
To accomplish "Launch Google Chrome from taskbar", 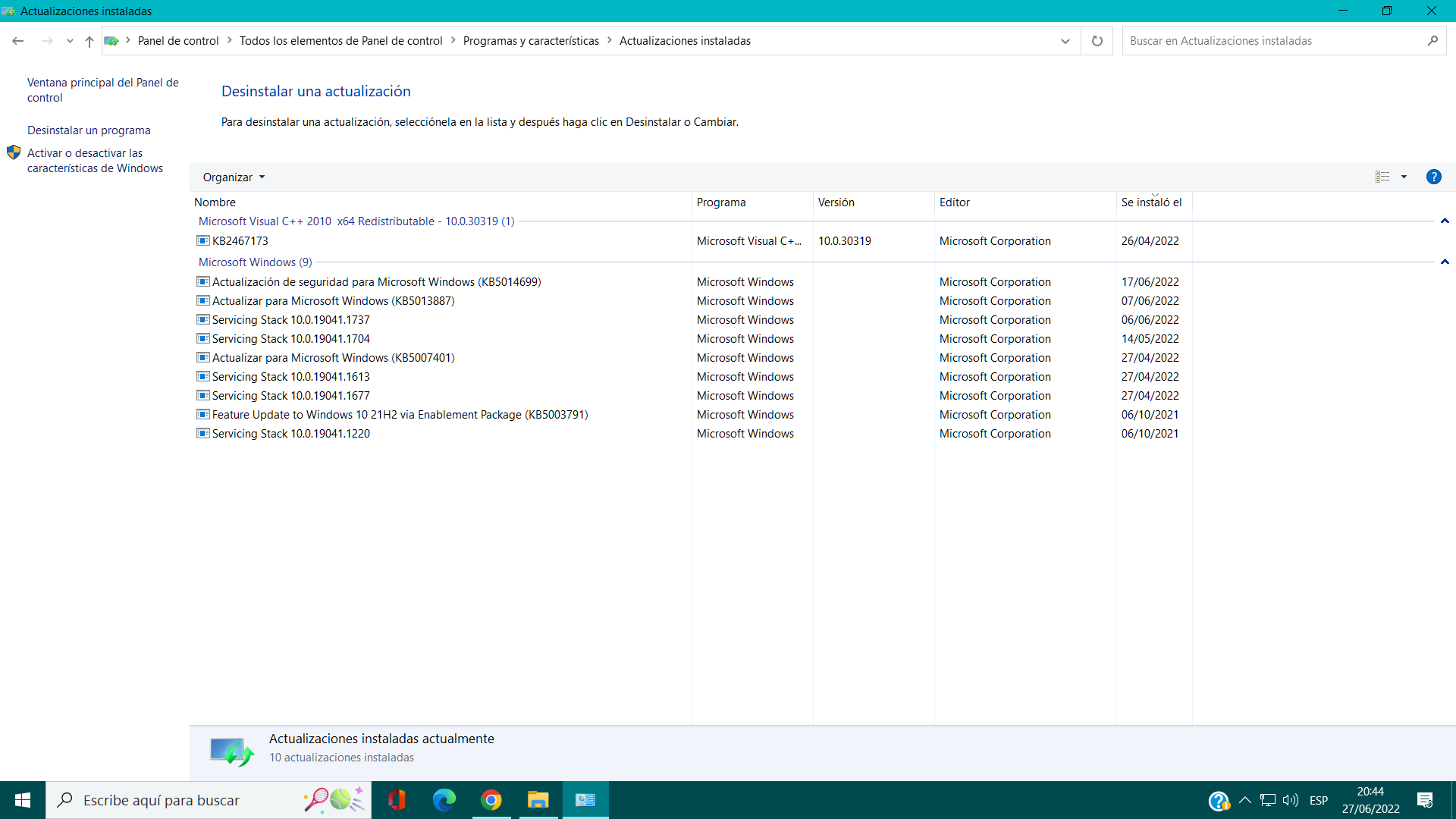I will click(491, 800).
